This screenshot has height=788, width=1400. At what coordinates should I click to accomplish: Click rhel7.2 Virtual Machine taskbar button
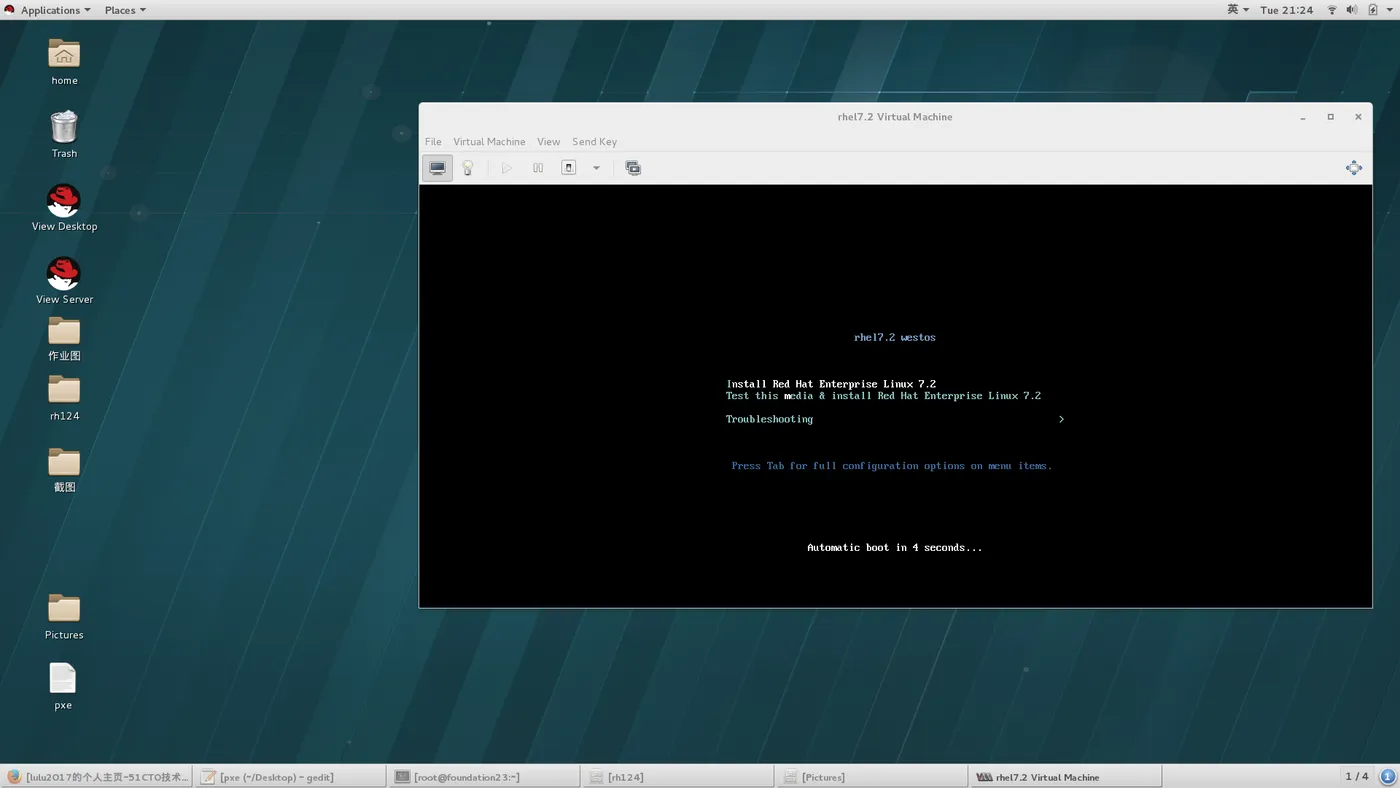pos(1066,777)
